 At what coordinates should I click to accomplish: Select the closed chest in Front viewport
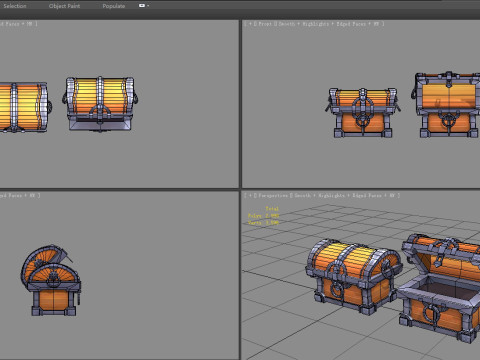(x=363, y=113)
